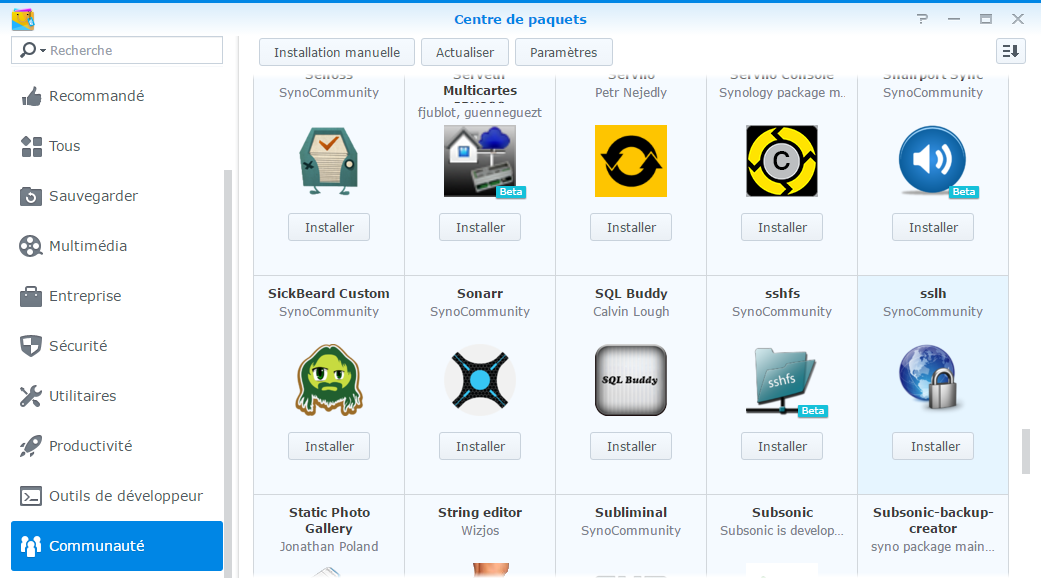Open the String editor package title
Screen dimensions: 1041x578
(x=480, y=512)
